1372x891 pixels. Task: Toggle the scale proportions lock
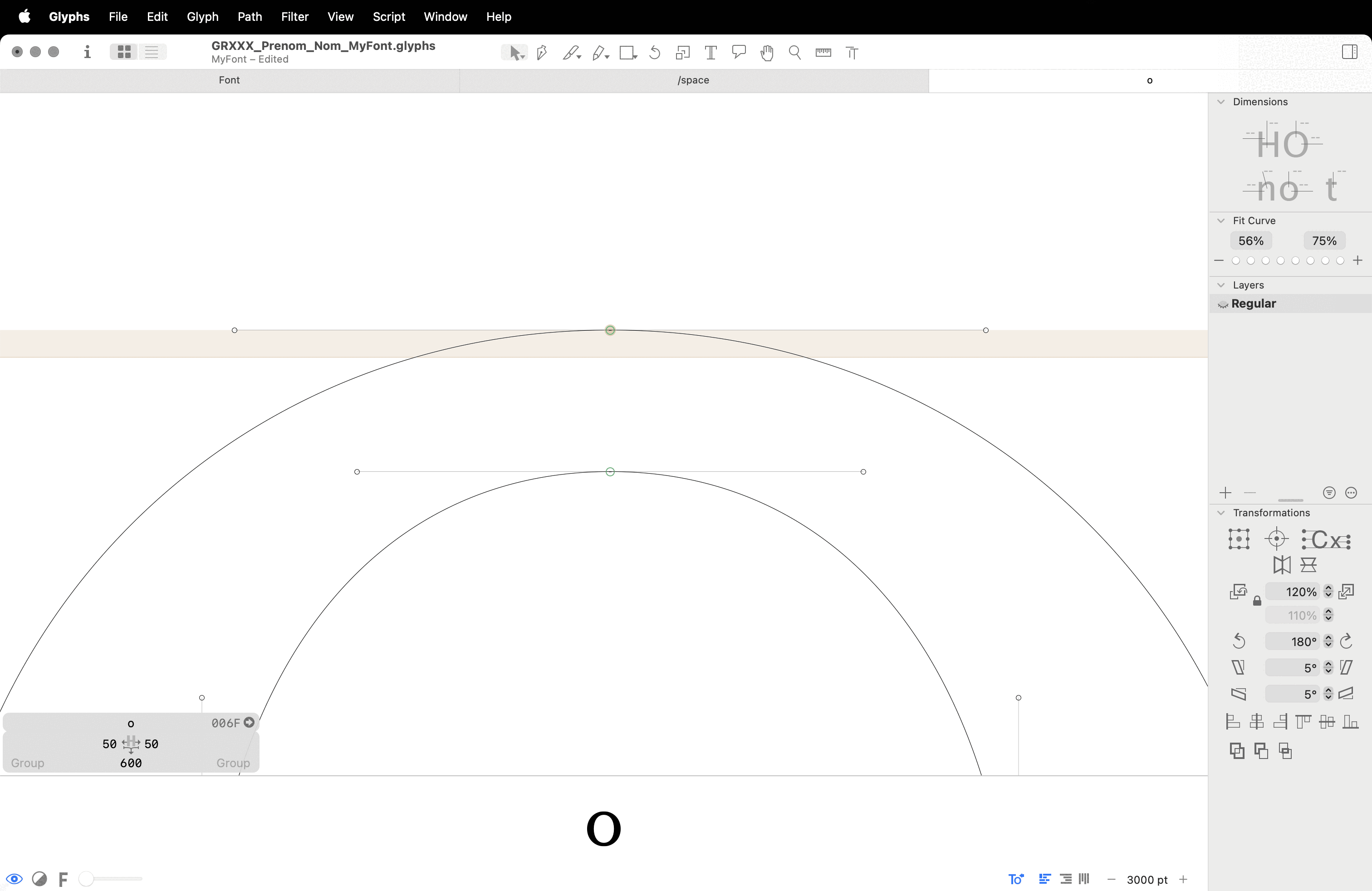pos(1257,602)
